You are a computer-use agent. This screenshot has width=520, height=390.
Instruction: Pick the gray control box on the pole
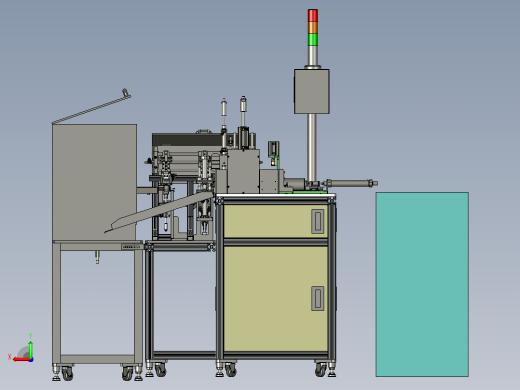312,91
